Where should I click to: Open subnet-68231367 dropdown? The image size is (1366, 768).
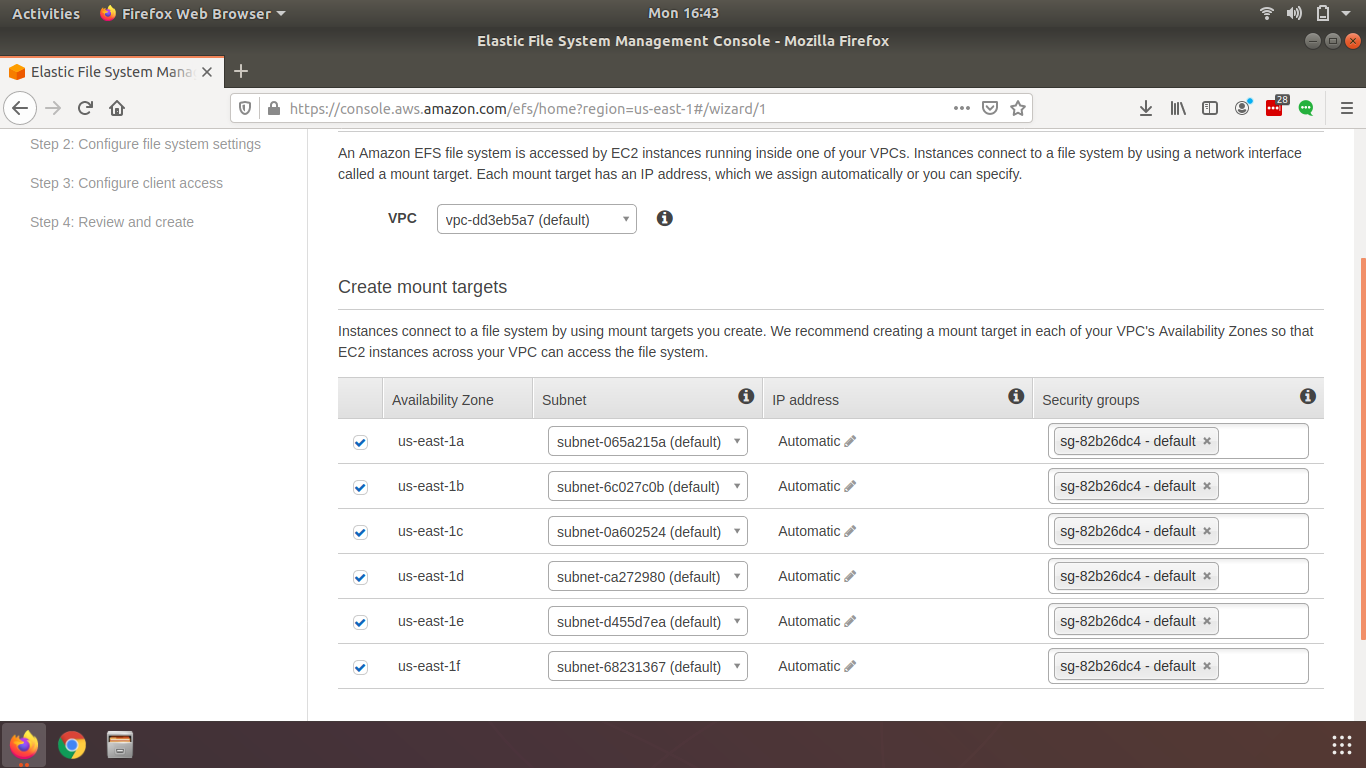tap(648, 666)
